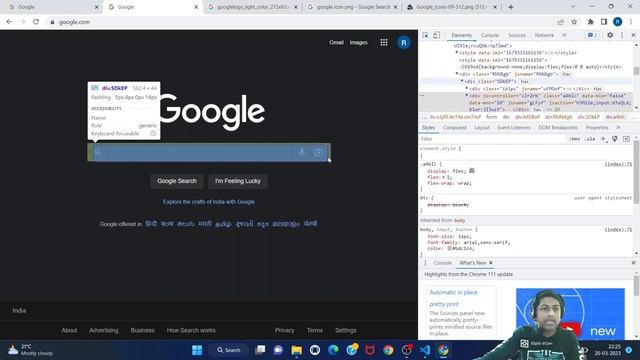The height and width of the screenshot is (360, 640).
Task: Reload the page with the refresh icon
Action: point(36,22)
